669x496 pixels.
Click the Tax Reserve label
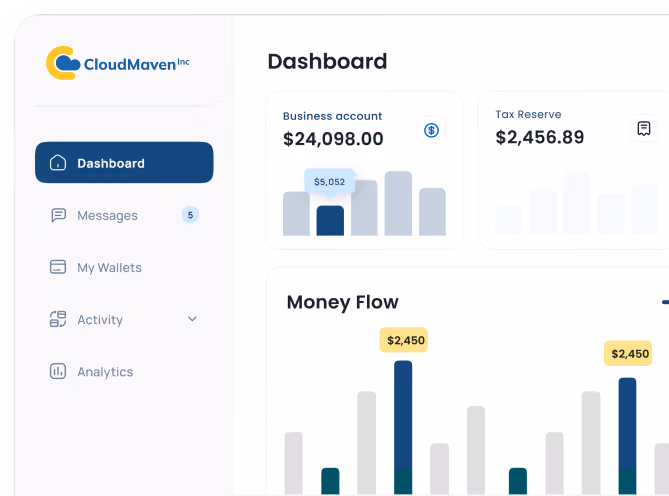(x=528, y=114)
